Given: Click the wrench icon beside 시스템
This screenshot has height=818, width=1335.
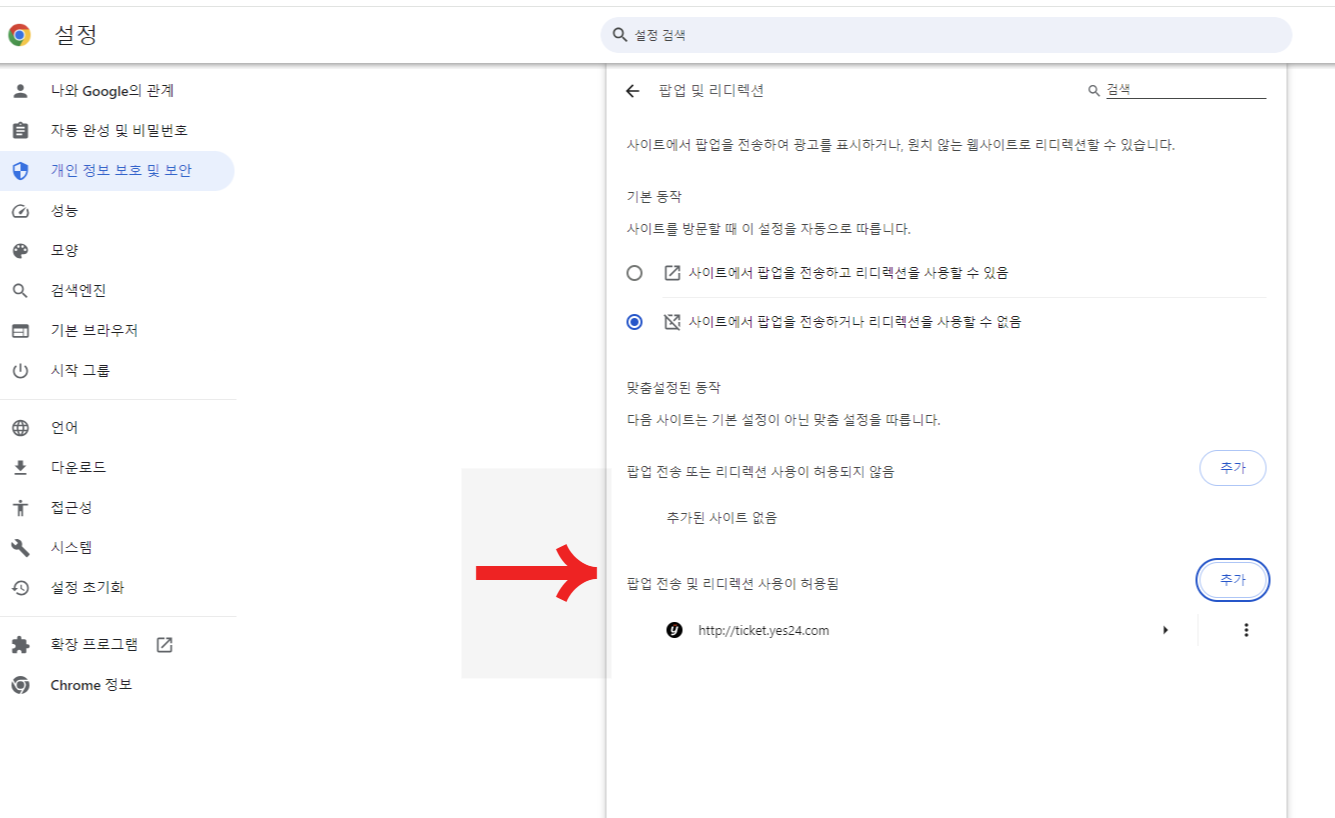Looking at the screenshot, I should 22,546.
